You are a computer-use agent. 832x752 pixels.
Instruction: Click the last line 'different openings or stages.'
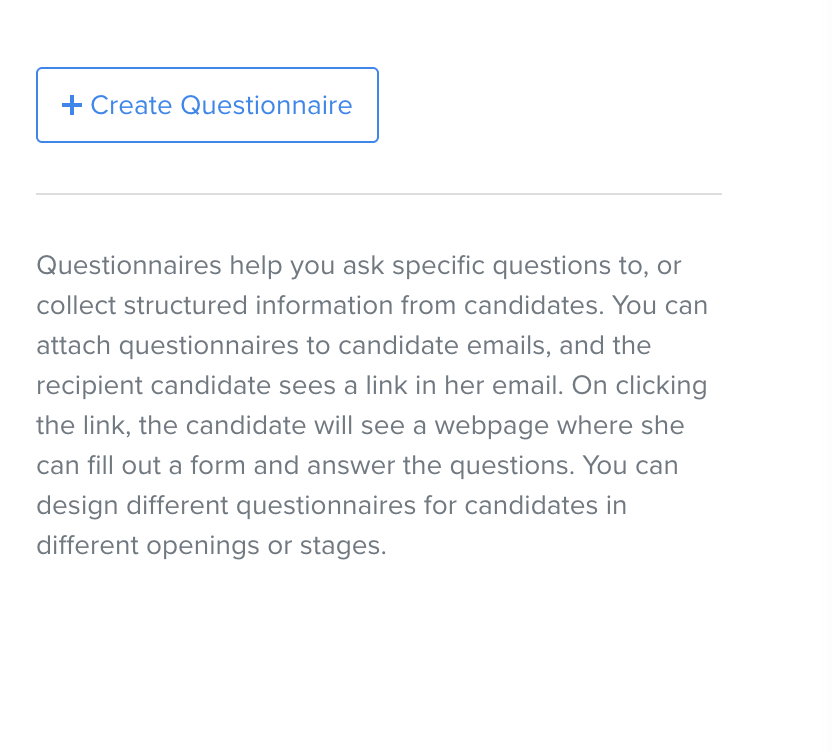click(x=211, y=546)
